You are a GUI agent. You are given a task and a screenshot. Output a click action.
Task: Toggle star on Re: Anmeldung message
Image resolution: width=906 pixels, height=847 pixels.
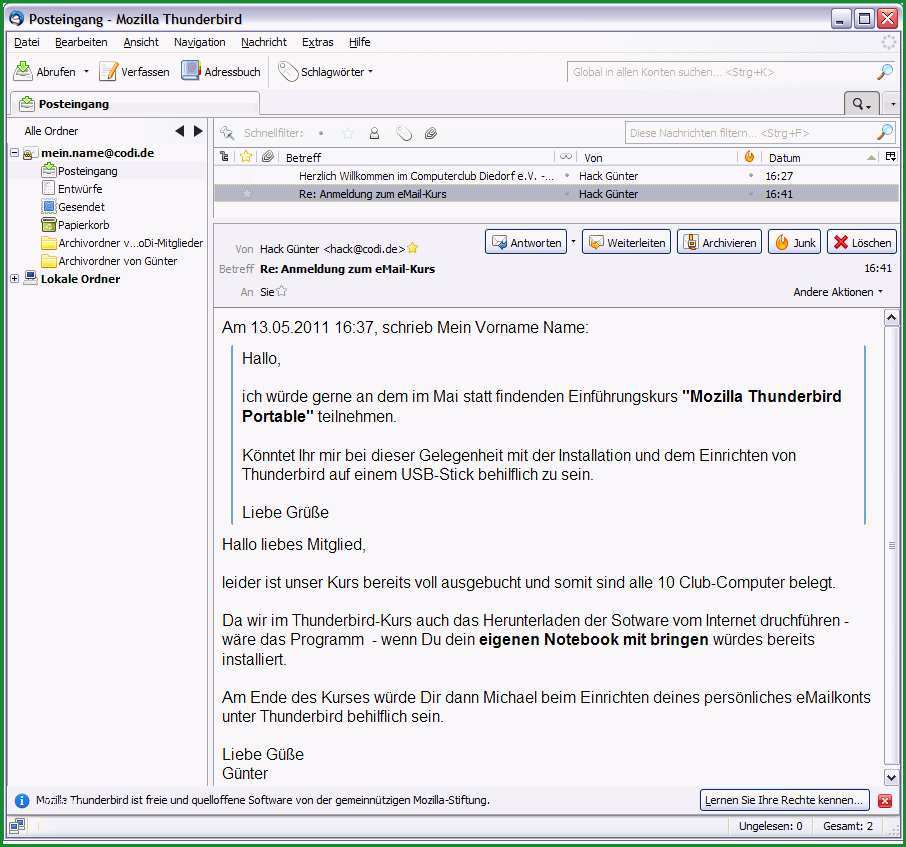pos(247,194)
